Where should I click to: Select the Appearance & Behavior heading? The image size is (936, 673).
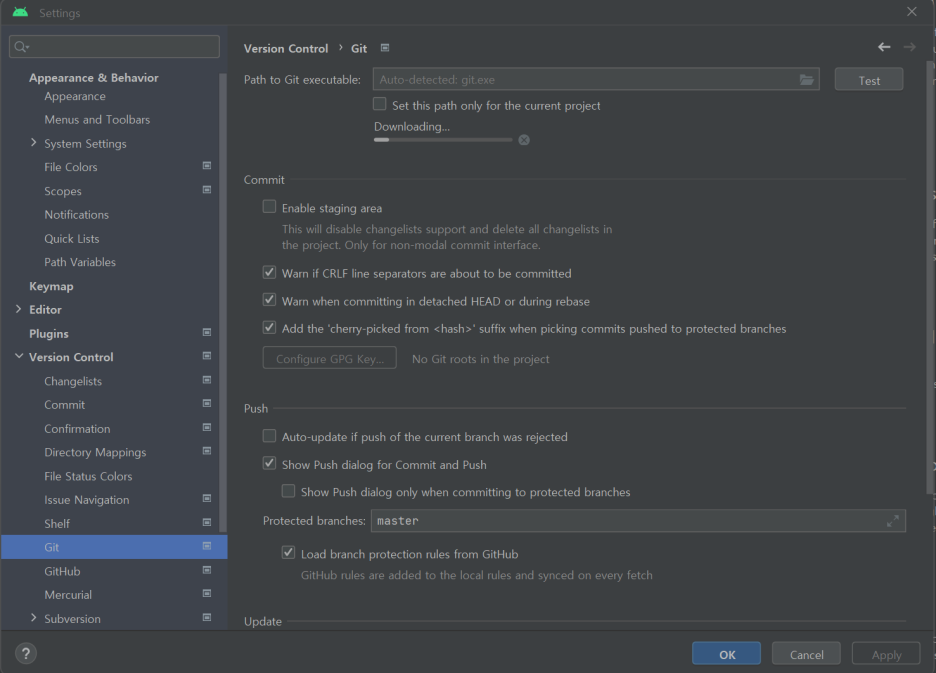pyautogui.click(x=94, y=78)
